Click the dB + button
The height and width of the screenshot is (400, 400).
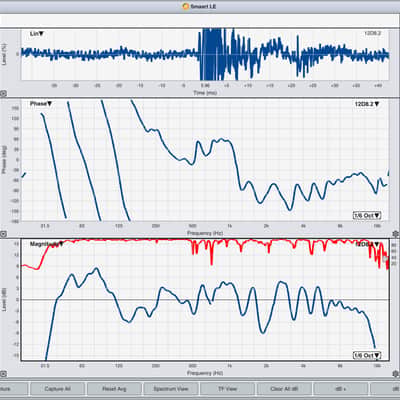click(341, 389)
